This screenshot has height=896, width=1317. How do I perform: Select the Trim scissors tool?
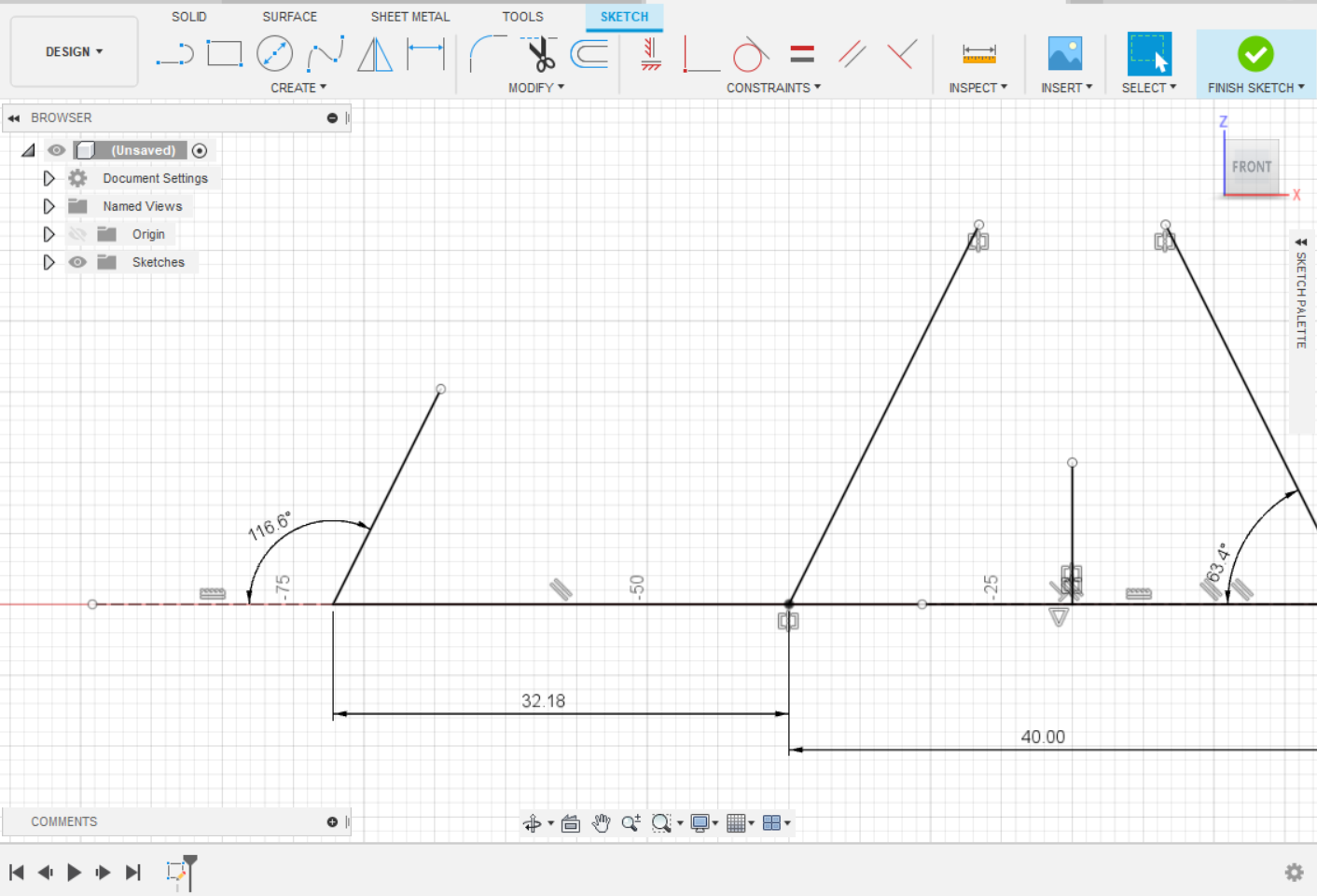pyautogui.click(x=540, y=53)
